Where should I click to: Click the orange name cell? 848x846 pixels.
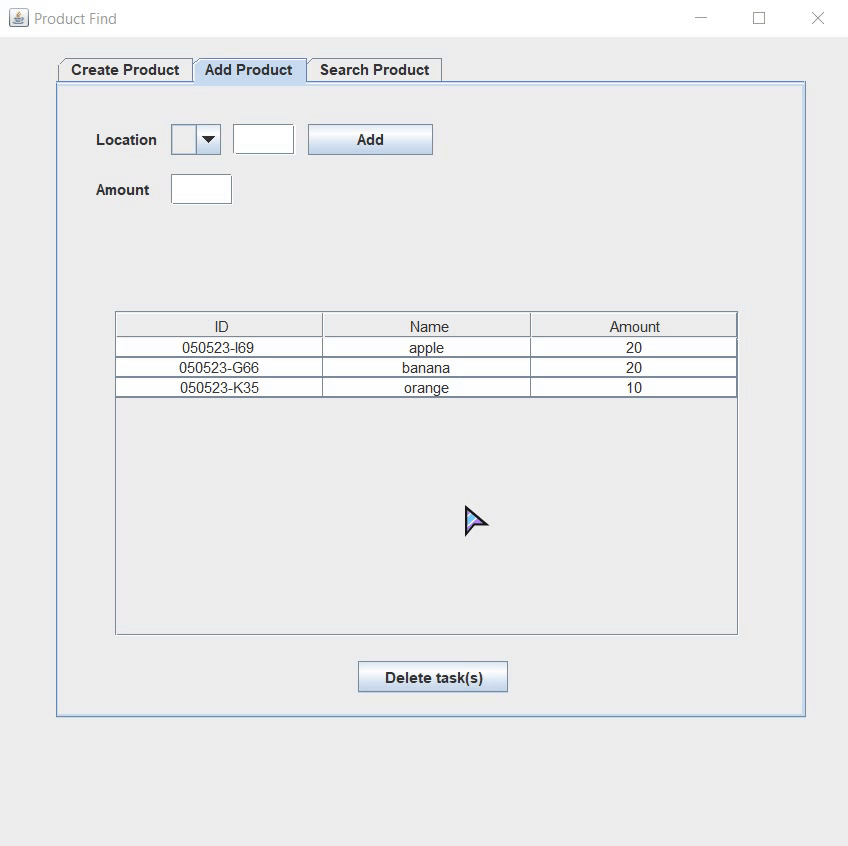427,388
